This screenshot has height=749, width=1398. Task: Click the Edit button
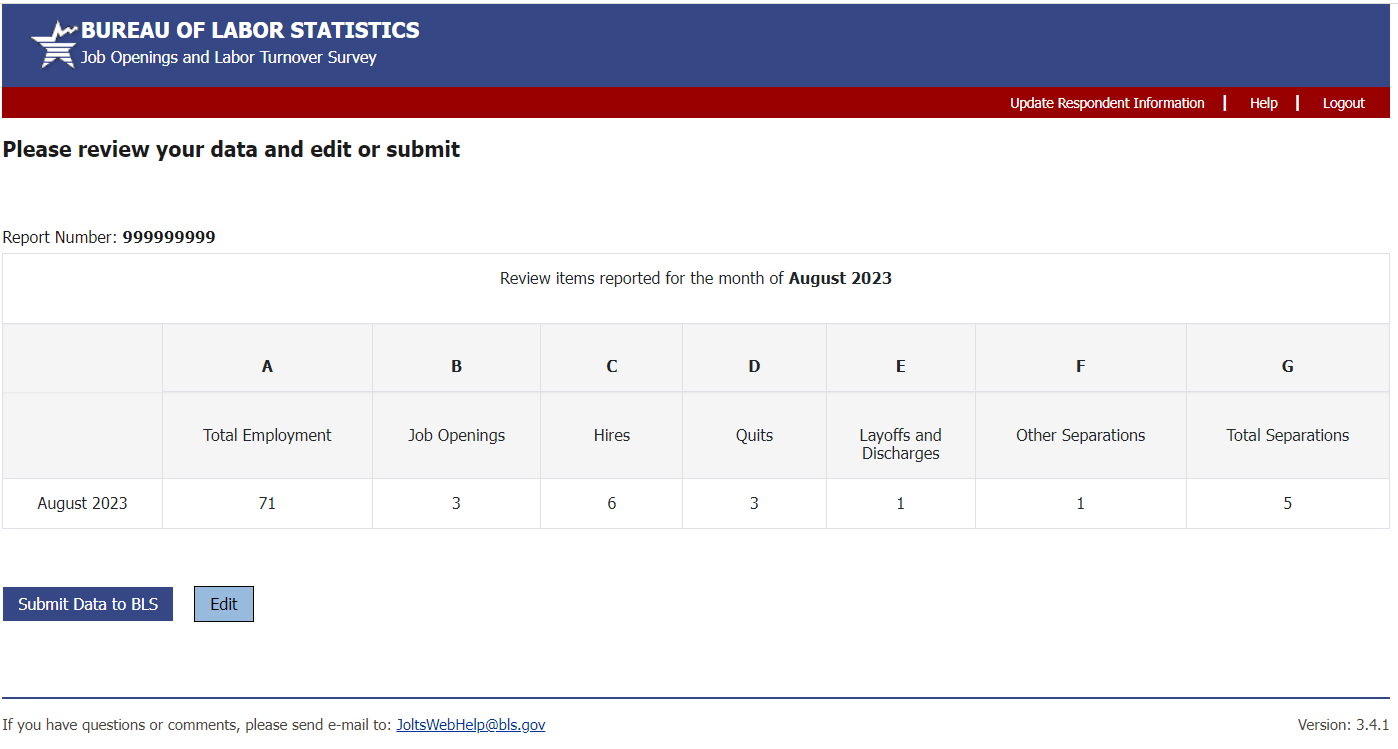tap(224, 604)
